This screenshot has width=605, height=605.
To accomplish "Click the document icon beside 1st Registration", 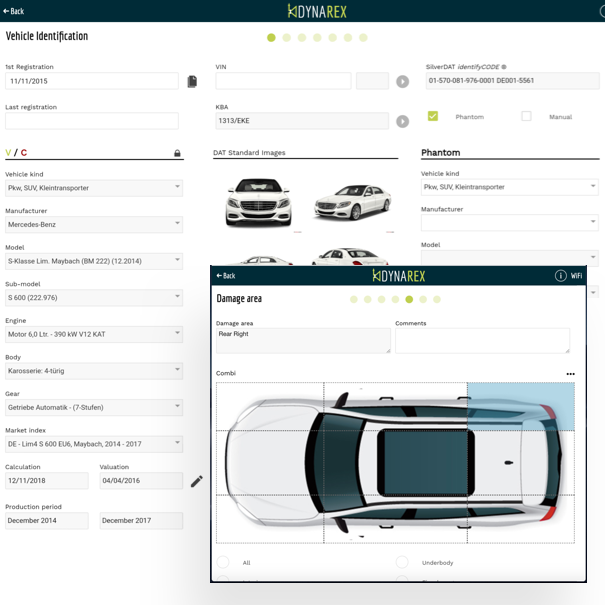I will pos(192,81).
